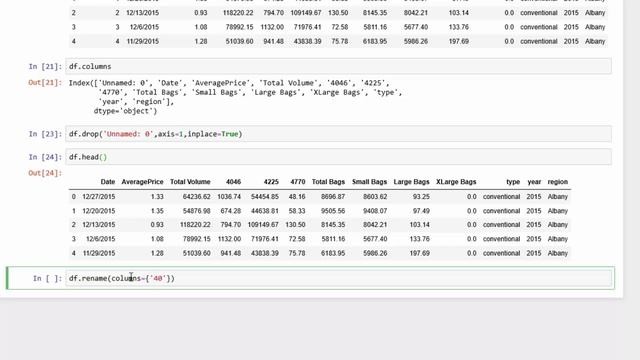Click the type column header
Image resolution: width=640 pixels, height=360 pixels.
tap(513, 182)
